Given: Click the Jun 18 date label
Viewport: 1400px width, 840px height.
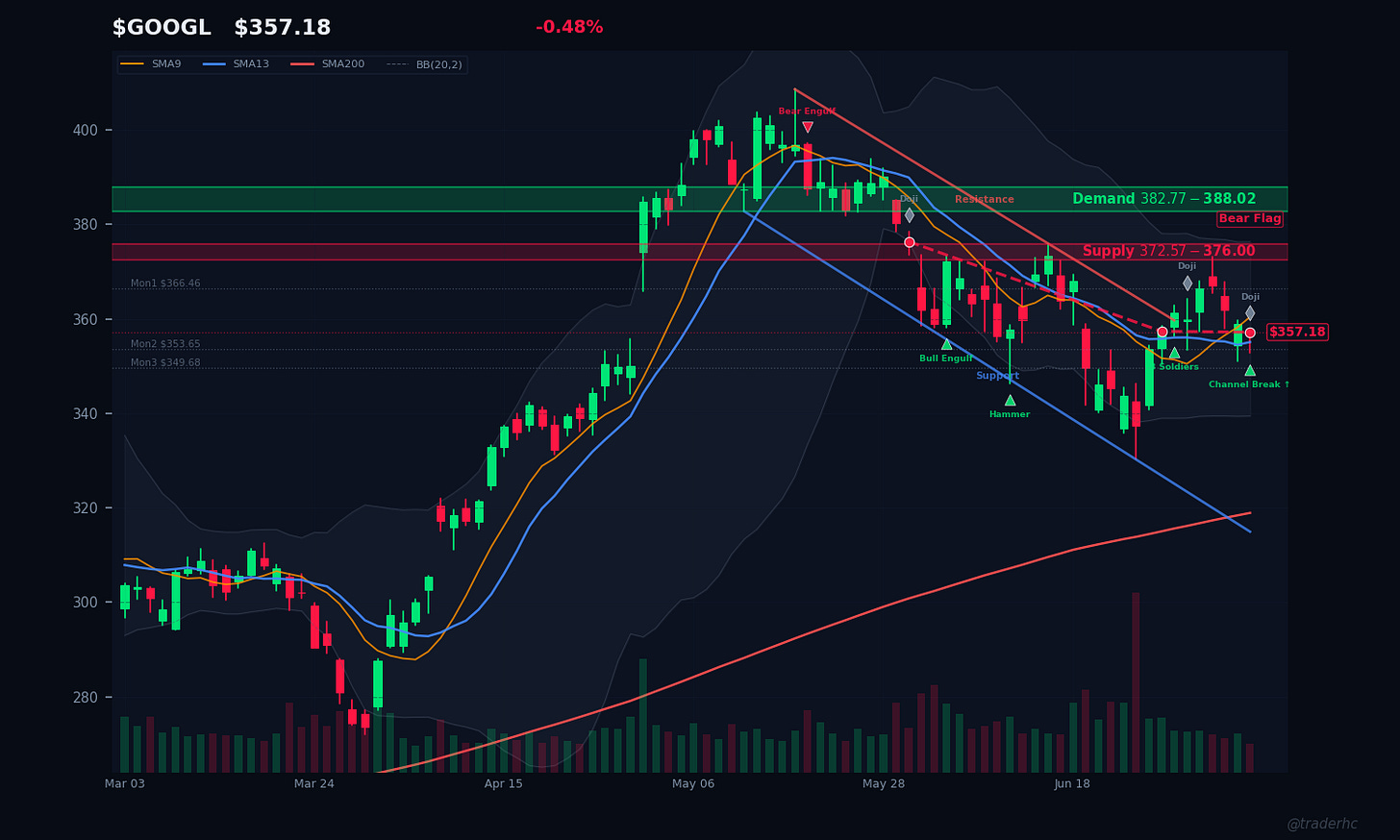Looking at the screenshot, I should point(1072,784).
